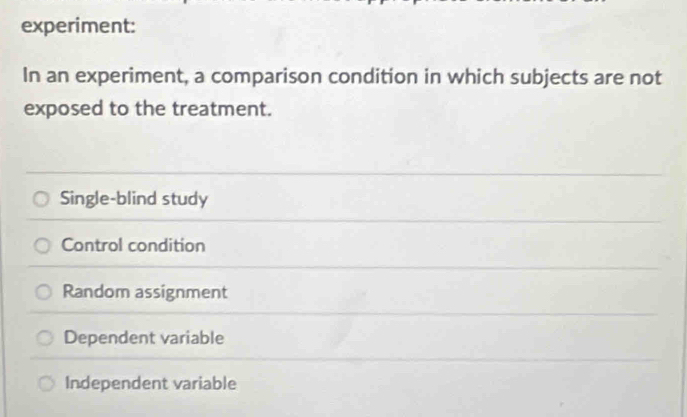Click the 'Independent variable' answer label
This screenshot has width=687, height=417.
pyautogui.click(x=151, y=383)
